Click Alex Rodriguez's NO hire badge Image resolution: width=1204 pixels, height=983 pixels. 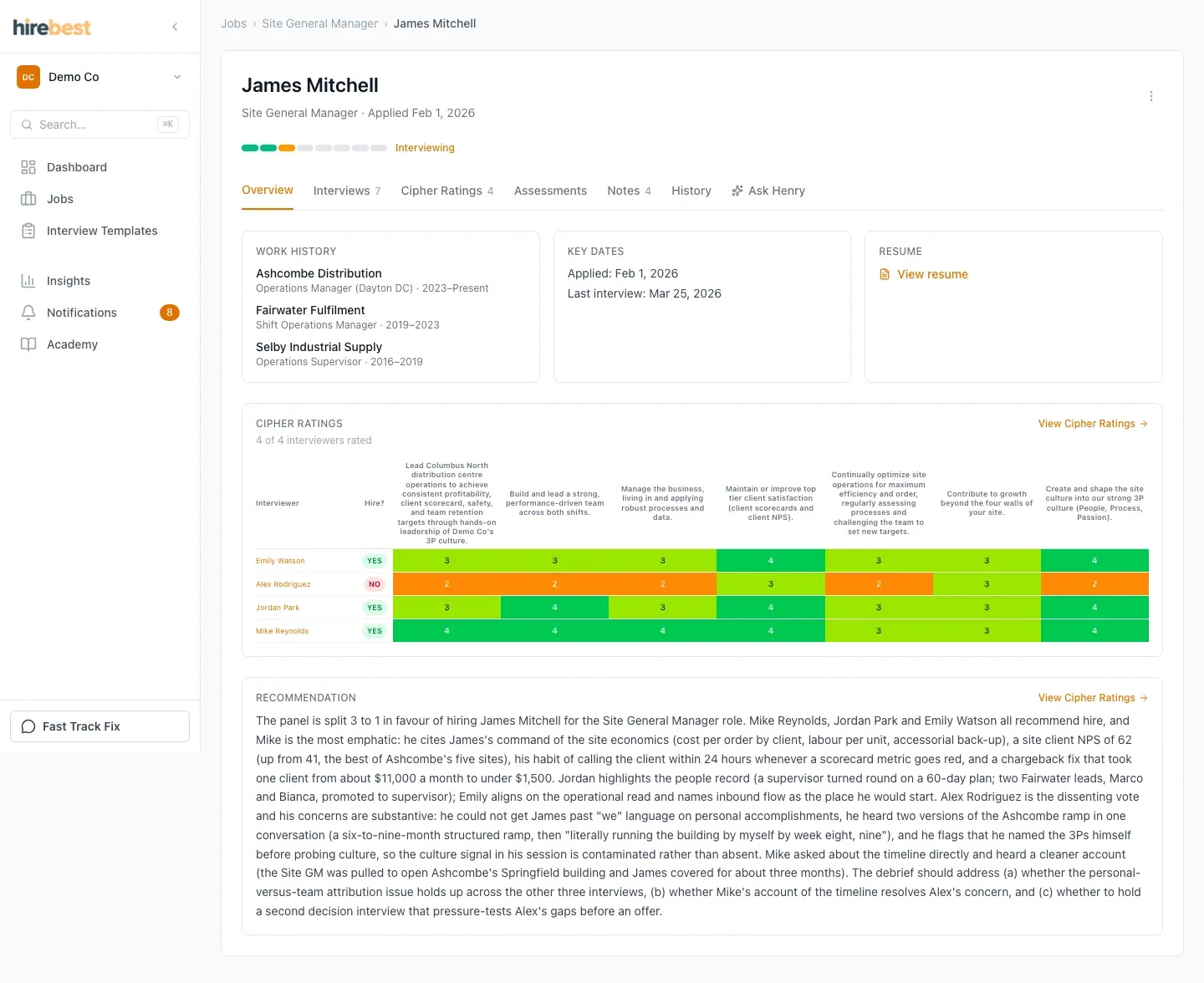click(375, 584)
